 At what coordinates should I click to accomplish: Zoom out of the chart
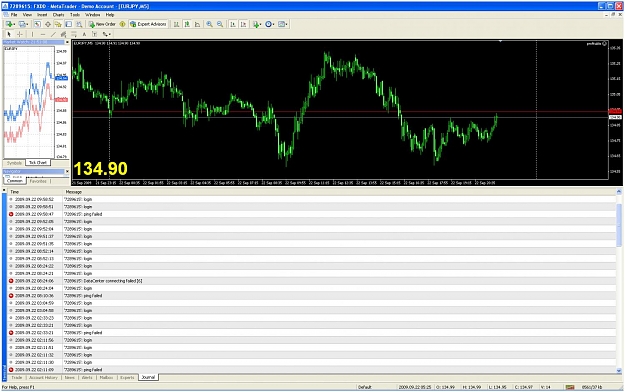pyautogui.click(x=220, y=24)
